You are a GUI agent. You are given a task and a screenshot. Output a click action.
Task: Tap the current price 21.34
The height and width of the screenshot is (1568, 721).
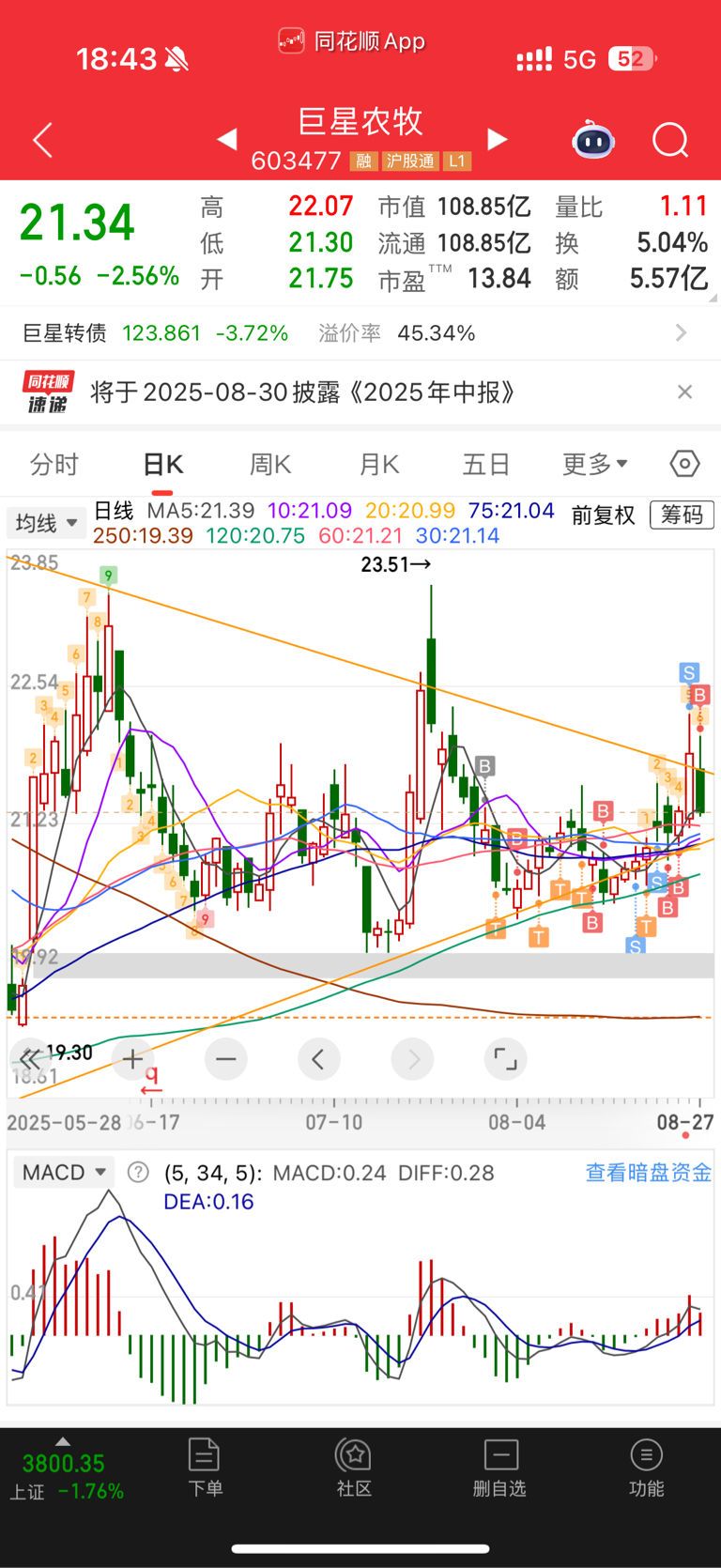click(x=77, y=223)
